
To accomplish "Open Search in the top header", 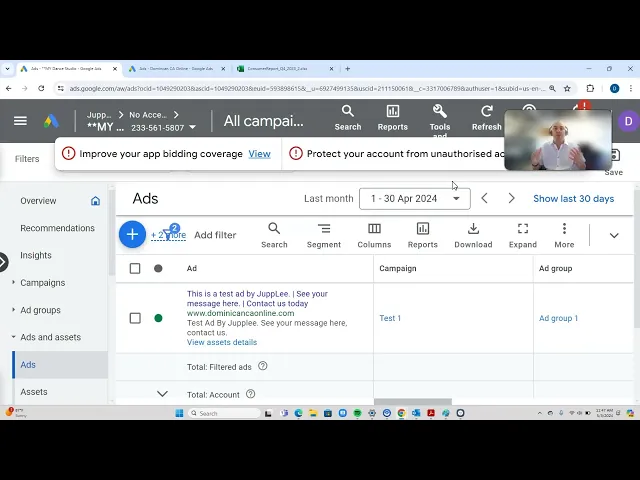I will (348, 118).
